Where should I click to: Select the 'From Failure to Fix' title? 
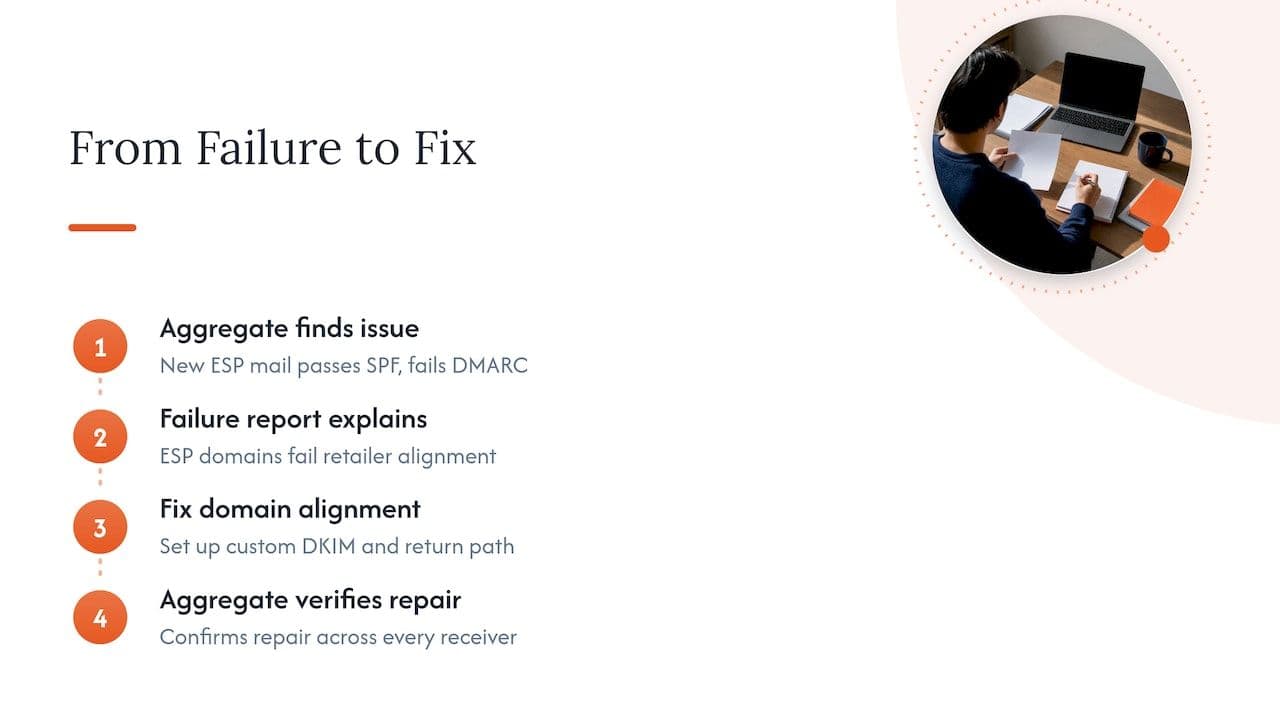272,148
